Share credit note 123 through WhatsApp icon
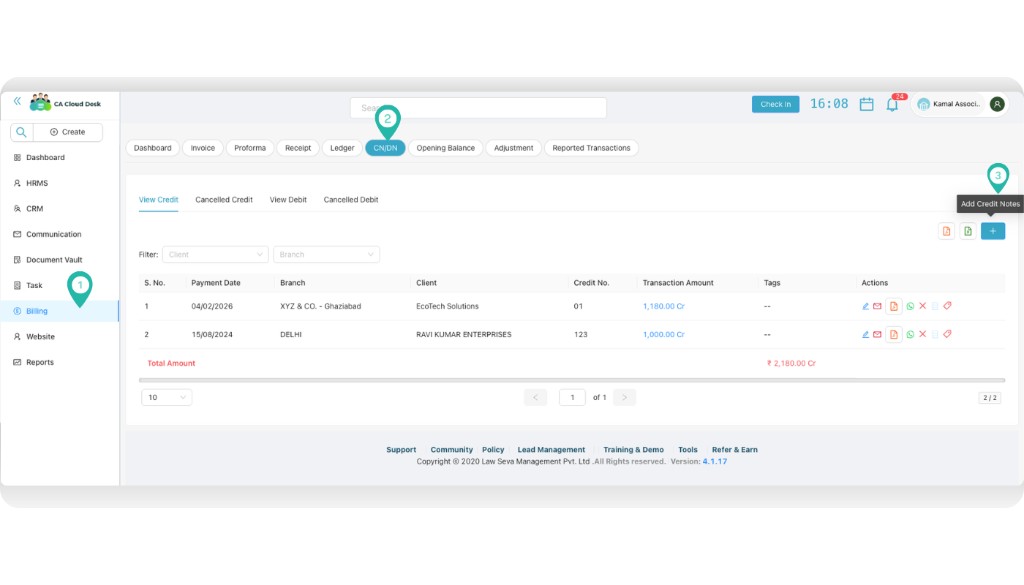 click(910, 334)
